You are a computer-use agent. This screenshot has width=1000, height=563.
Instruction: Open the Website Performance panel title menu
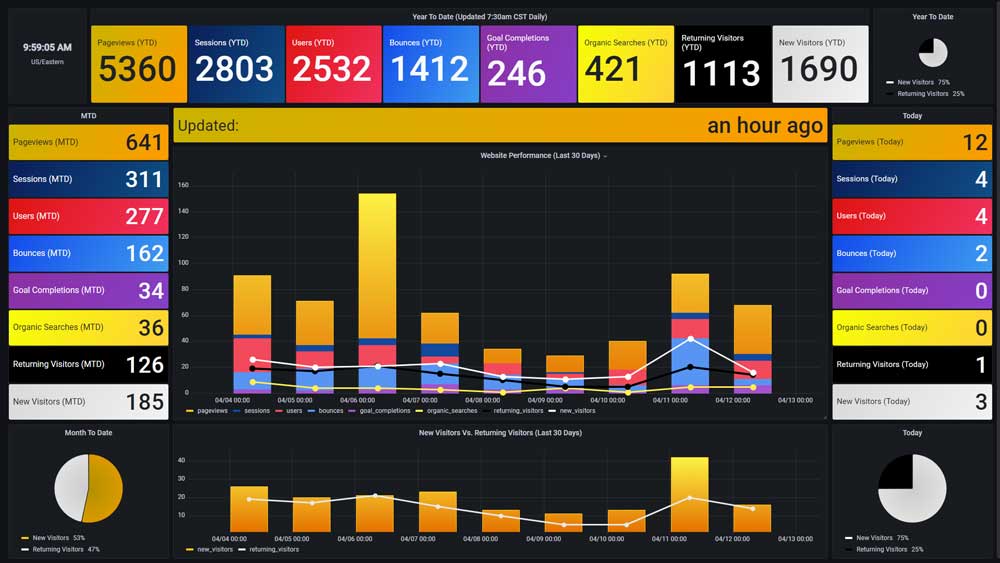click(x=542, y=156)
